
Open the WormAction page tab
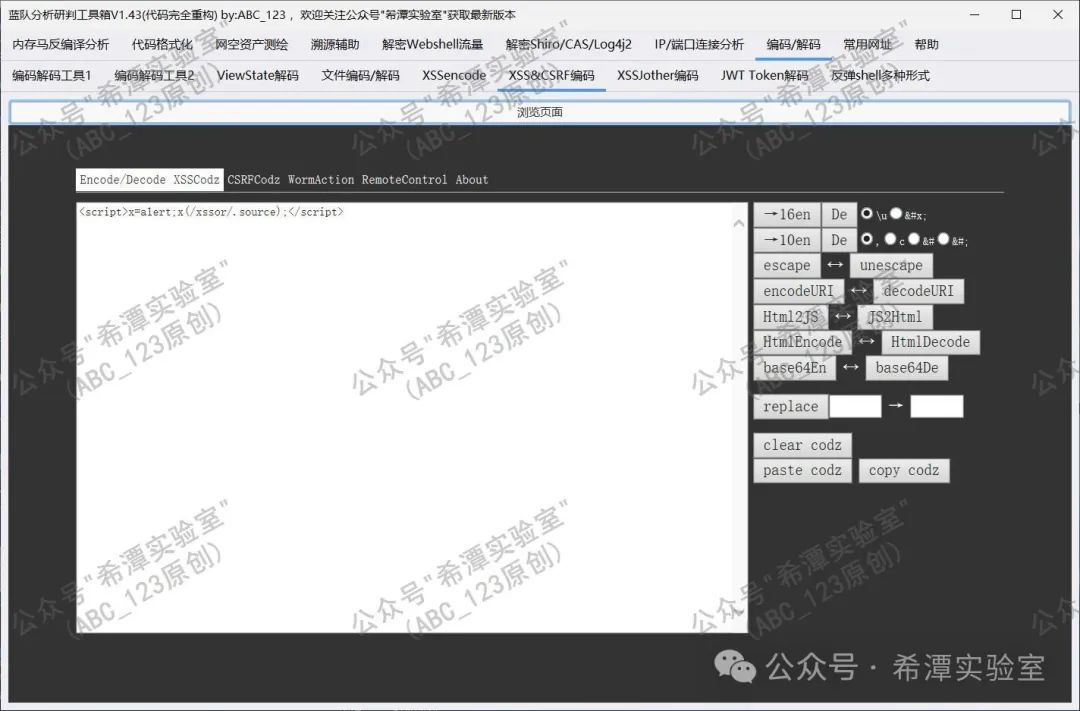click(321, 180)
